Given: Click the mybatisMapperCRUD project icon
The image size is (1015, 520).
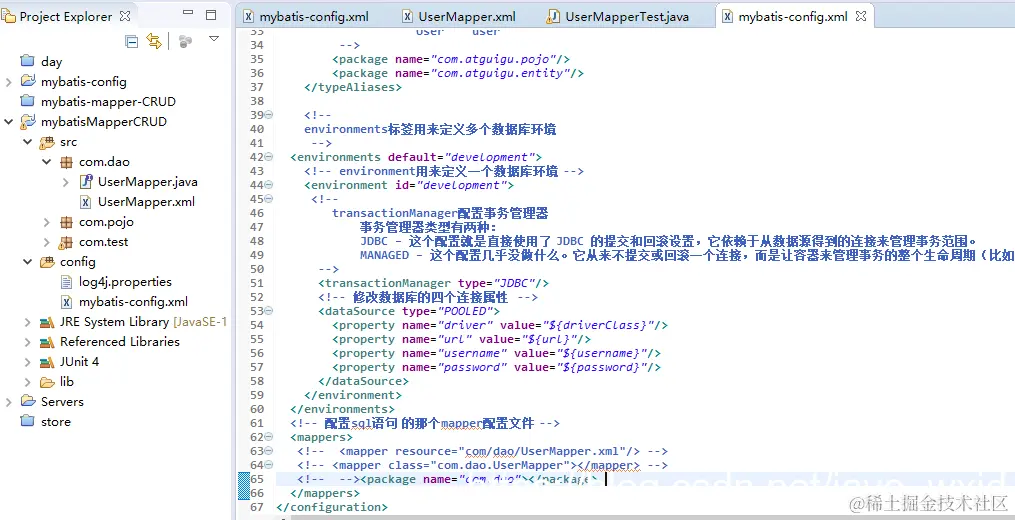Looking at the screenshot, I should coord(28,121).
